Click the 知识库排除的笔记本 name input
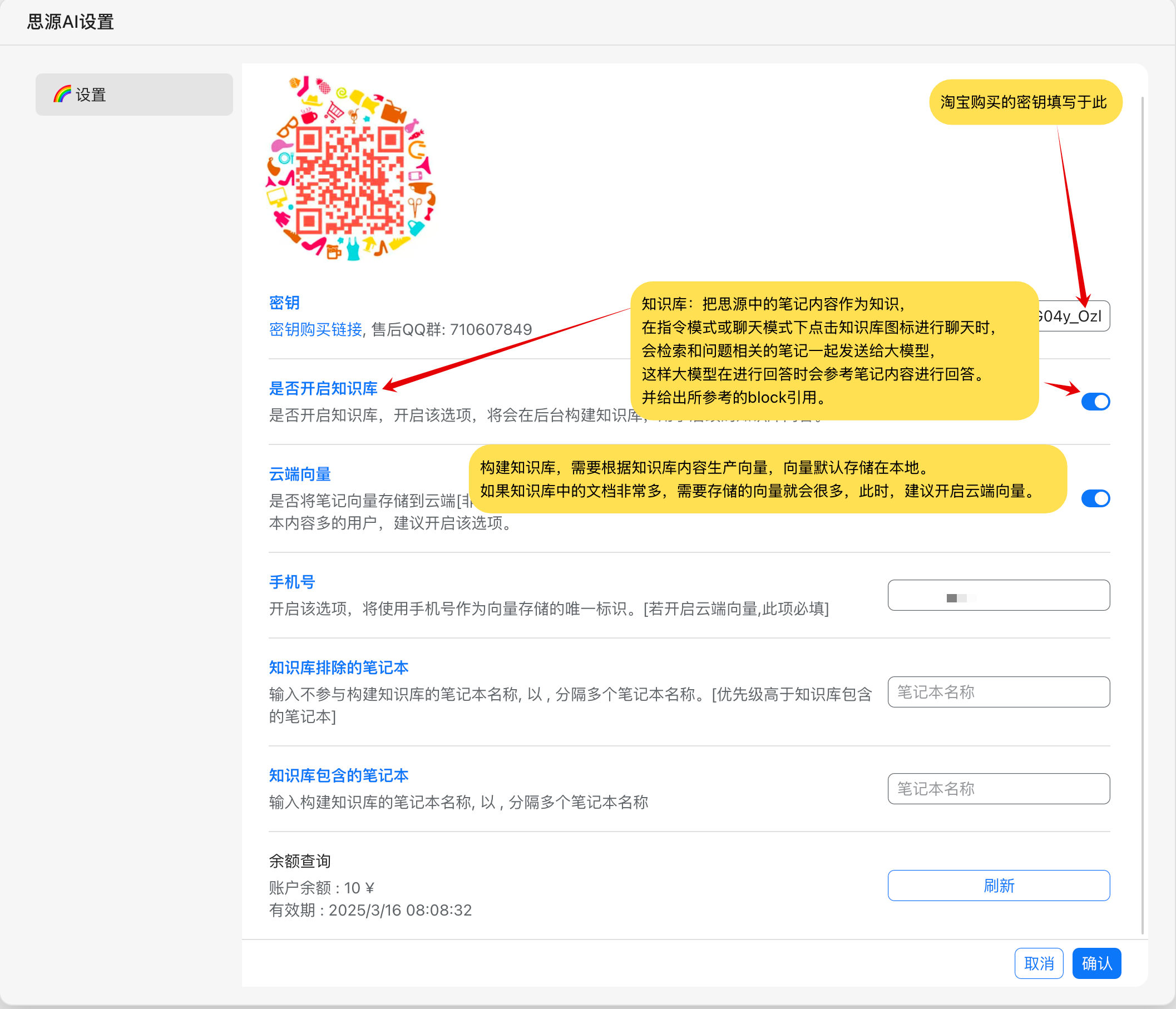 click(x=999, y=692)
